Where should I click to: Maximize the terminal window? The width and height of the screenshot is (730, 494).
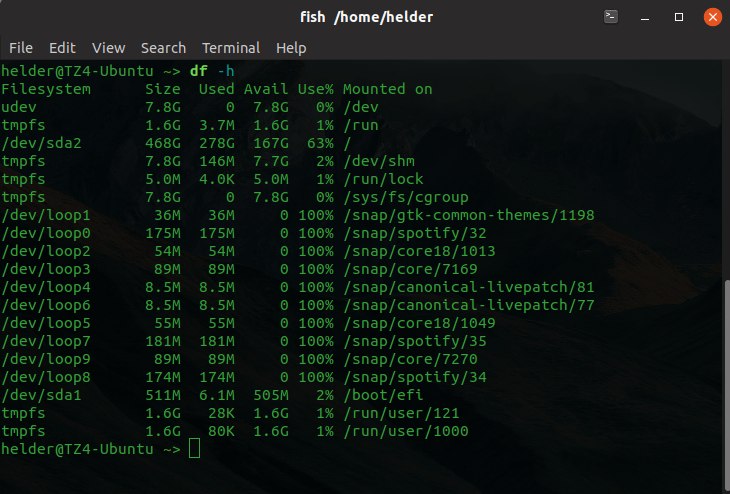pyautogui.click(x=679, y=17)
